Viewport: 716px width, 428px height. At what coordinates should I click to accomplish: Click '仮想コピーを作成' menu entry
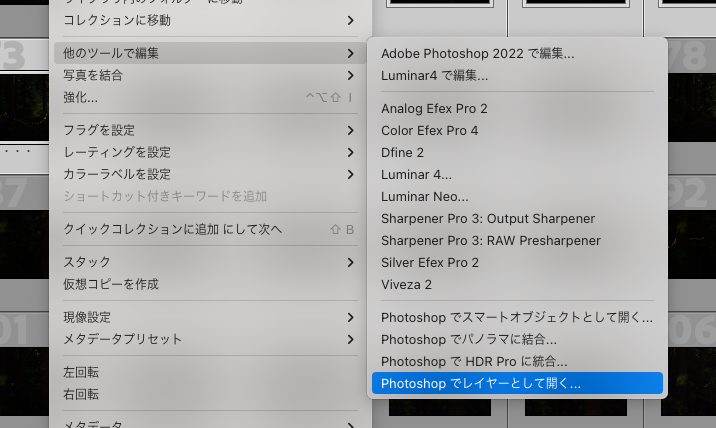tap(111, 284)
